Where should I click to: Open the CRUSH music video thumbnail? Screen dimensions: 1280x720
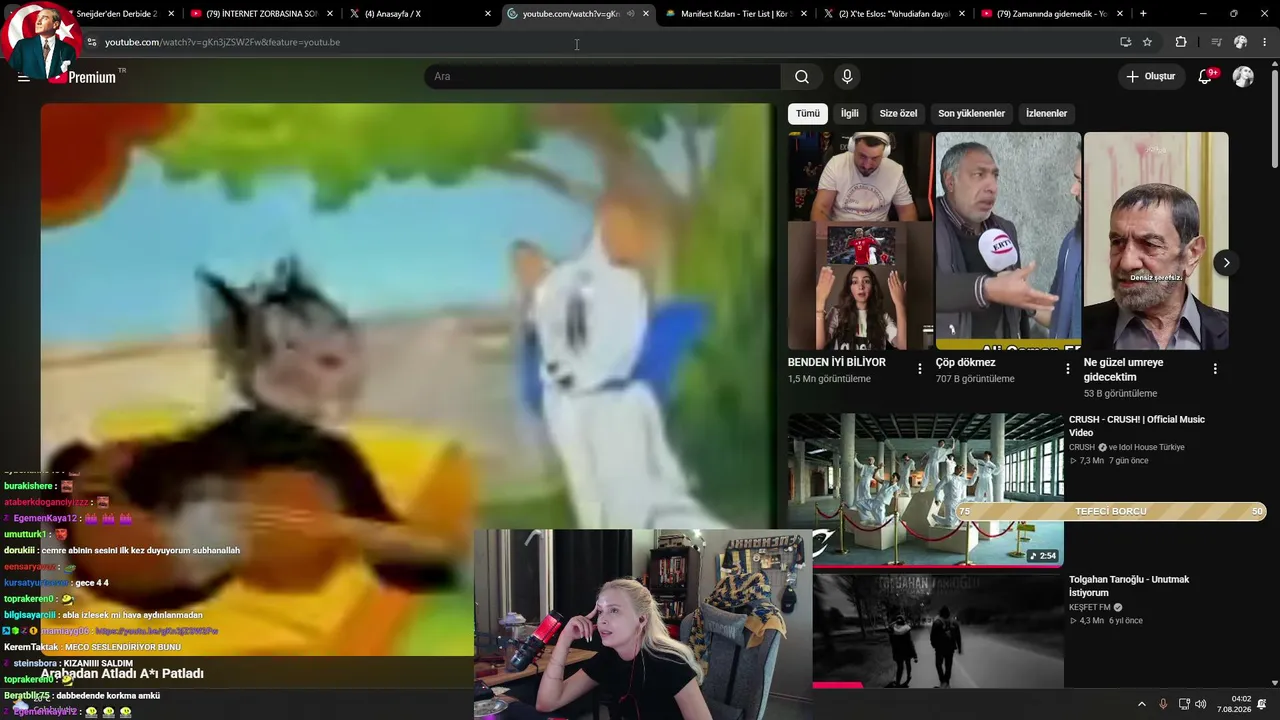point(926,490)
